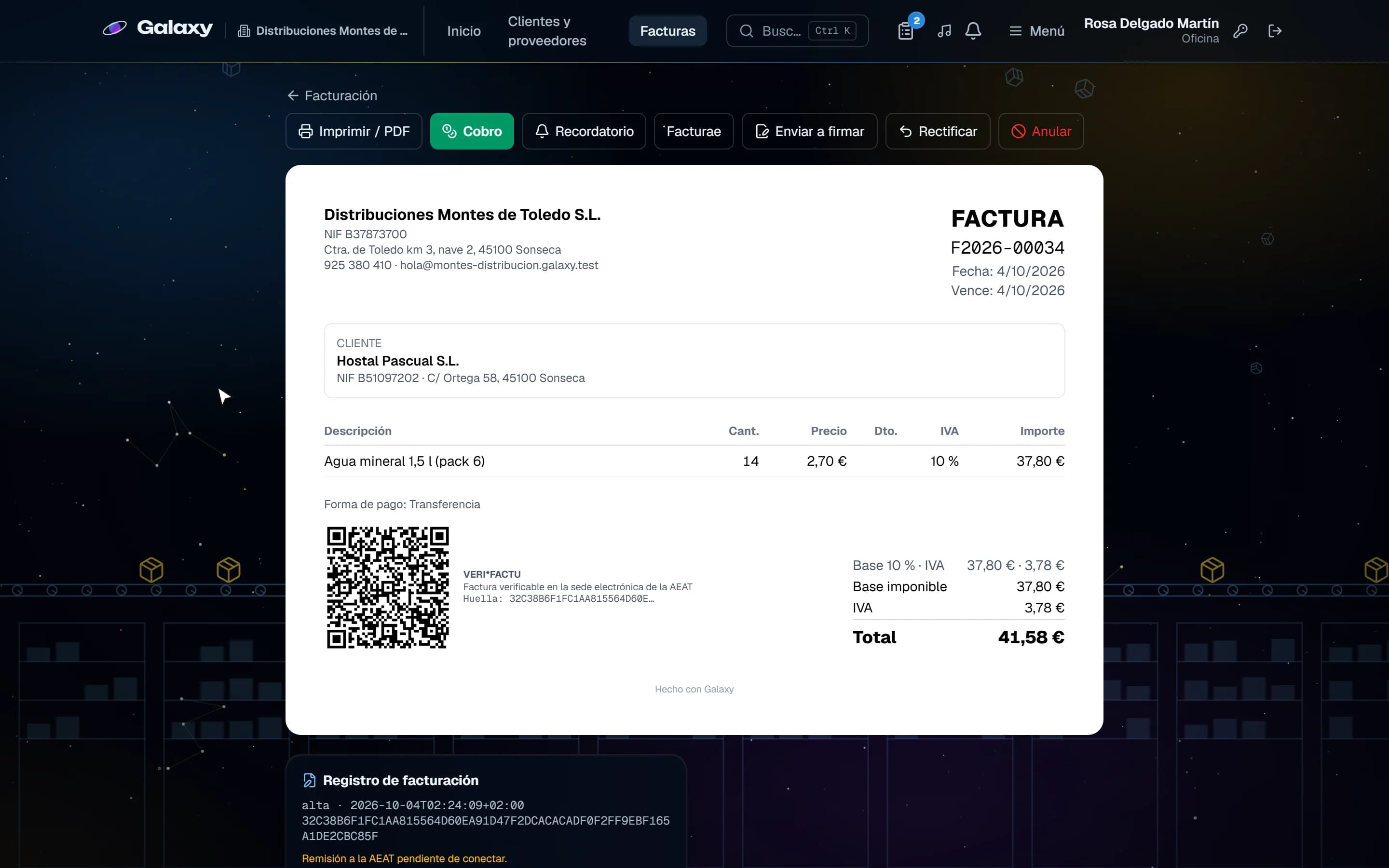Click NIF B37873700 text

tap(365, 234)
